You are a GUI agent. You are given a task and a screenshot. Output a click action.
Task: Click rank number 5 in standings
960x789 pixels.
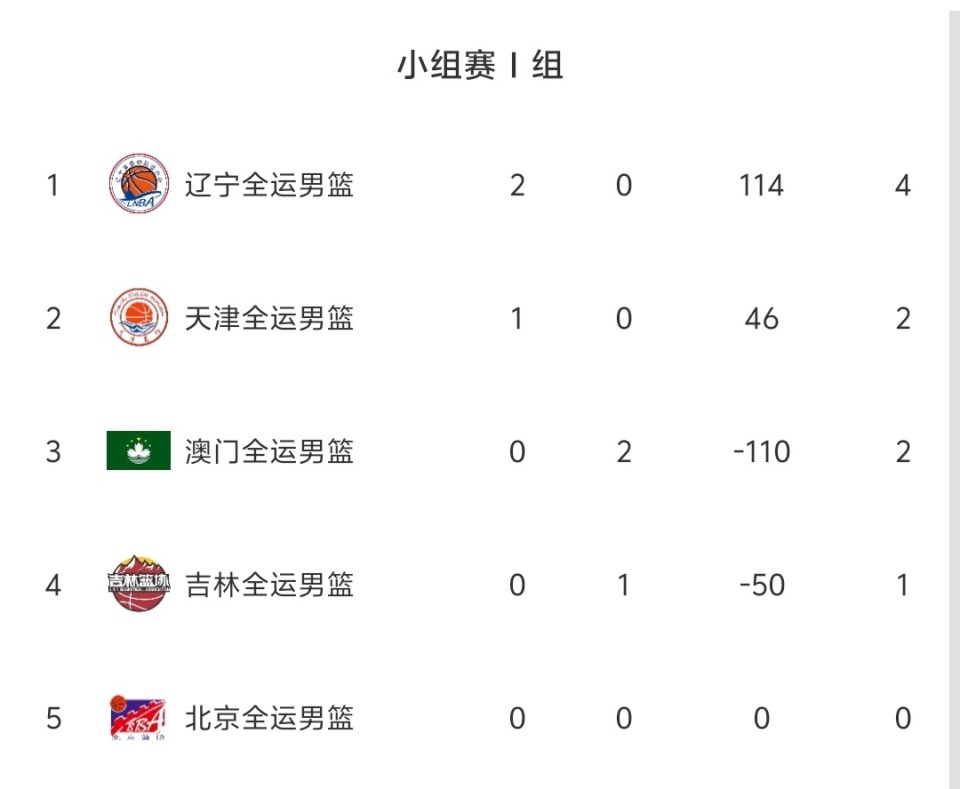click(x=53, y=718)
